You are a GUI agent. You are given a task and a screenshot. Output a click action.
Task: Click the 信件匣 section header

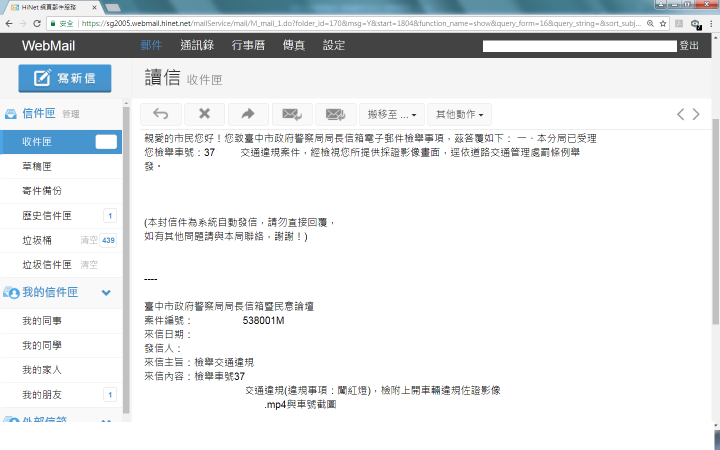pyautogui.click(x=39, y=113)
